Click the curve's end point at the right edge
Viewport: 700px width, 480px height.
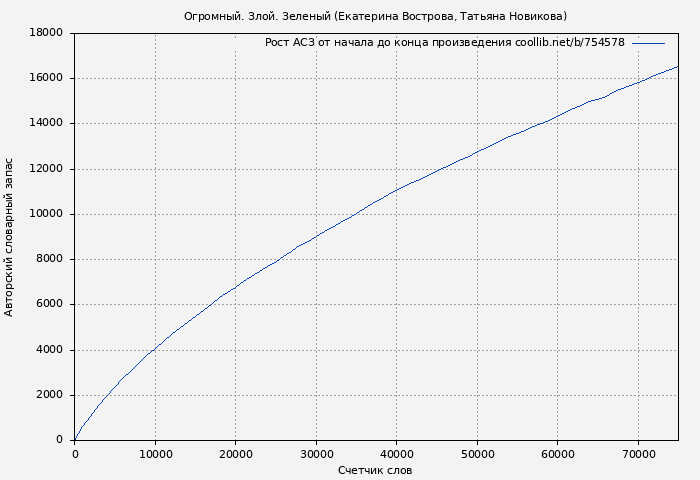coord(677,67)
